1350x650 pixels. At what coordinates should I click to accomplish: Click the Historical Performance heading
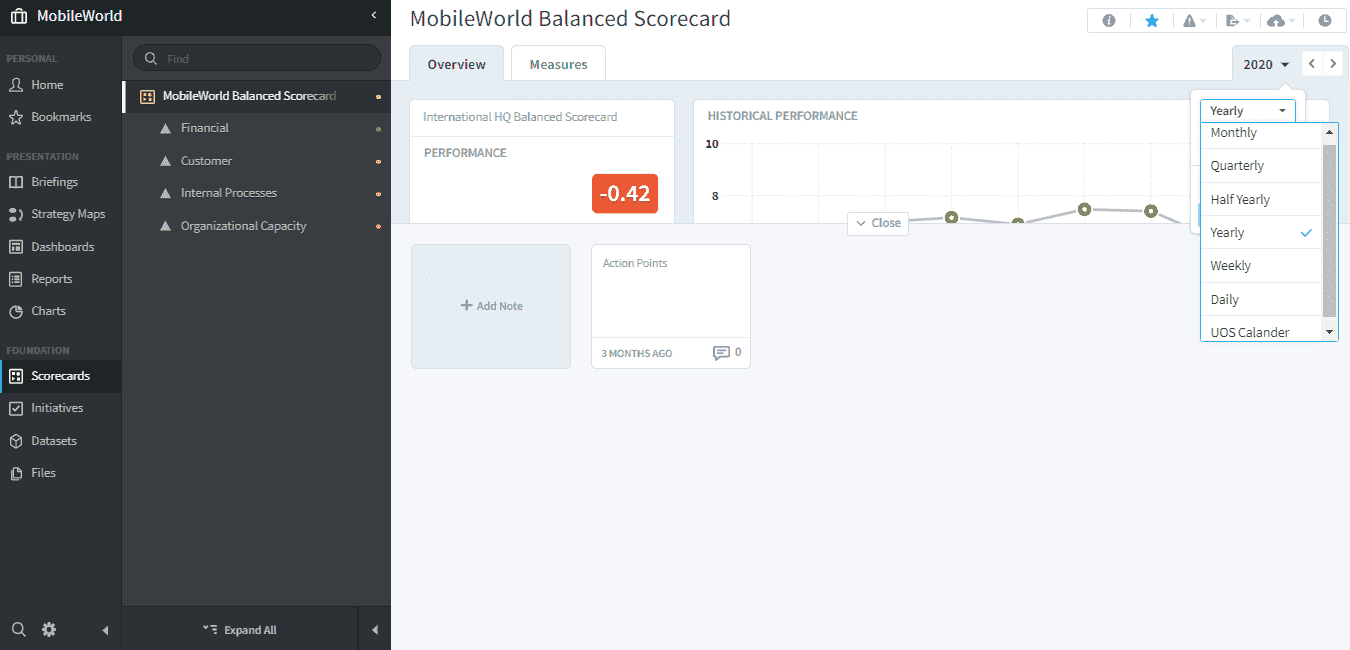coord(782,116)
